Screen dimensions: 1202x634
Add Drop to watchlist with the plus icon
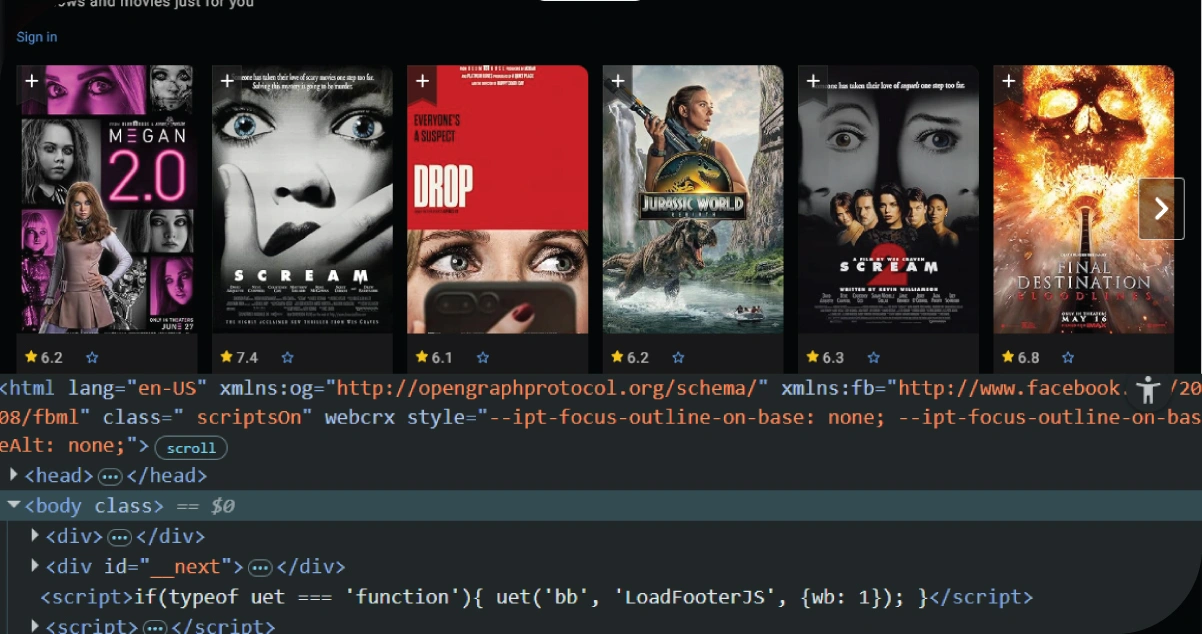(421, 81)
